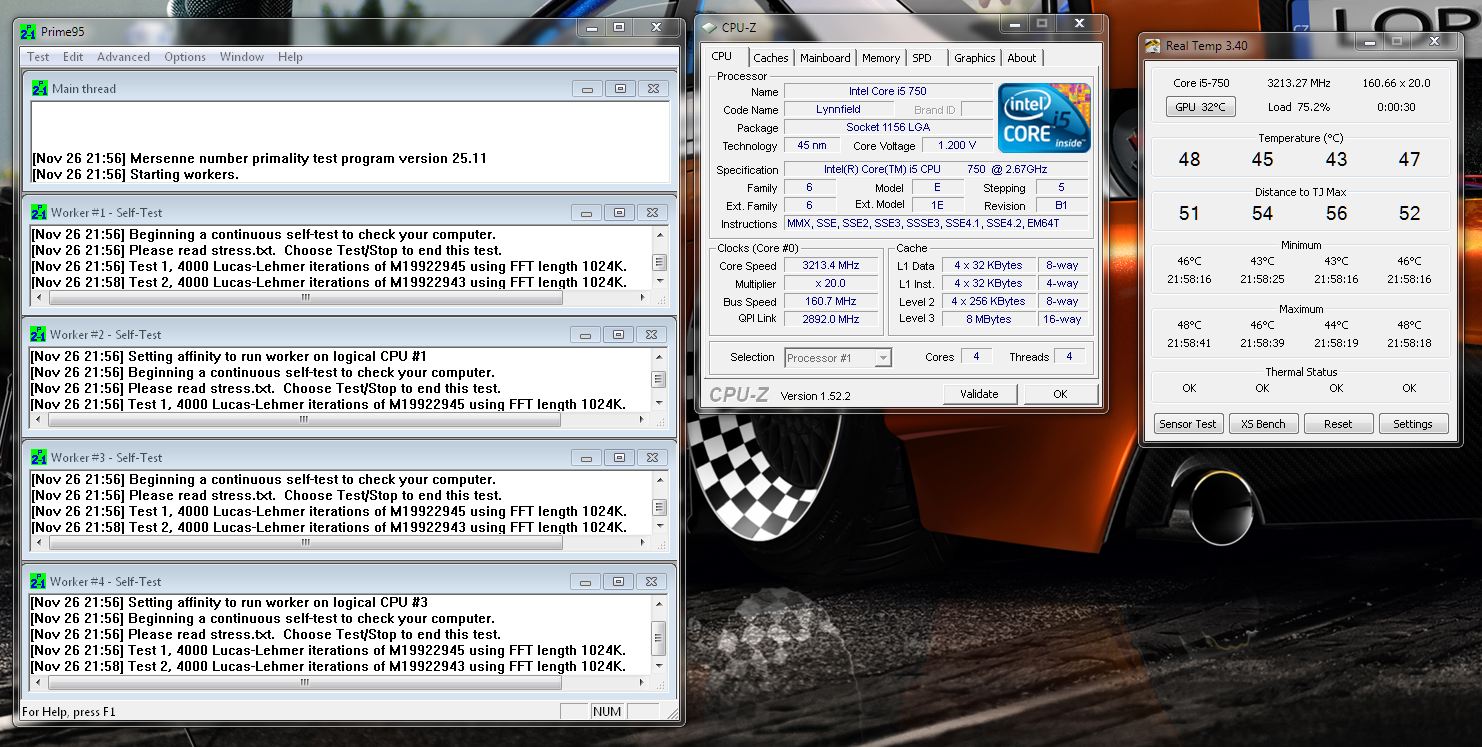Click the Multiplier x 20.0 value
1482x747 pixels.
pyautogui.click(x=830, y=283)
